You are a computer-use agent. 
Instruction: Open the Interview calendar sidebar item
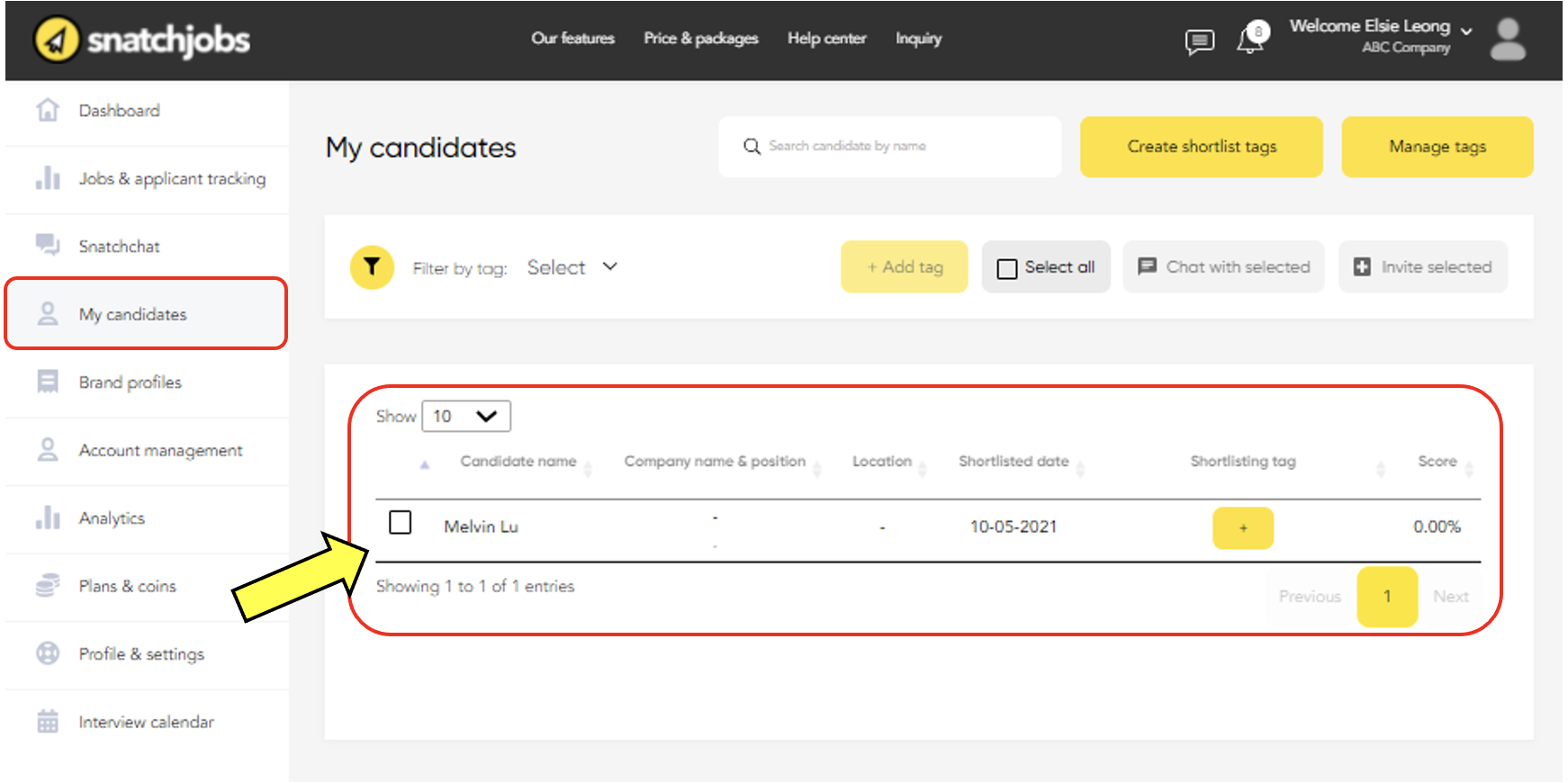click(146, 722)
